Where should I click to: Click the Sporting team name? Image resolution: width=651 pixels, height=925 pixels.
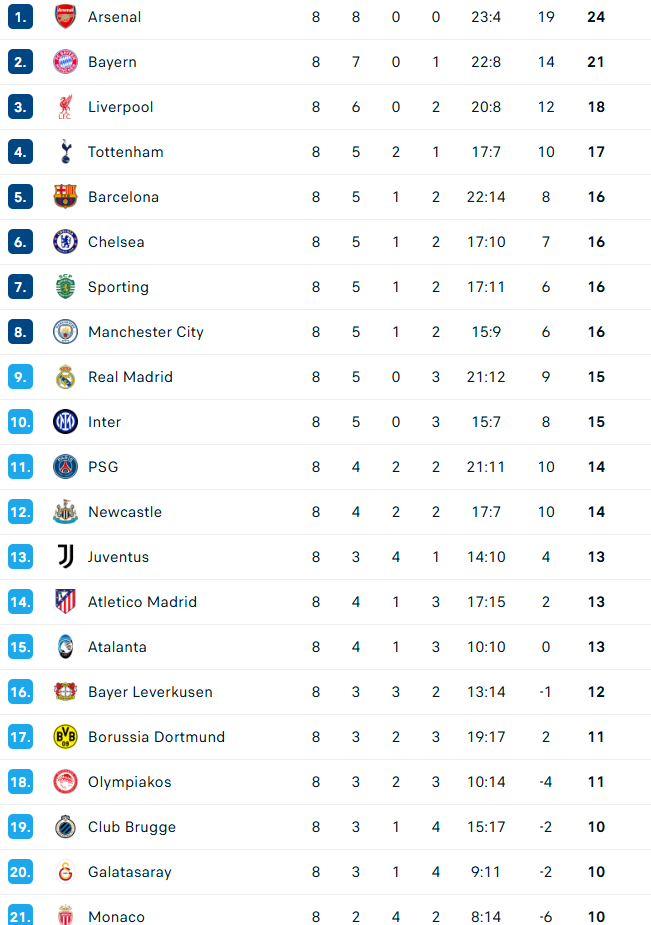click(118, 287)
